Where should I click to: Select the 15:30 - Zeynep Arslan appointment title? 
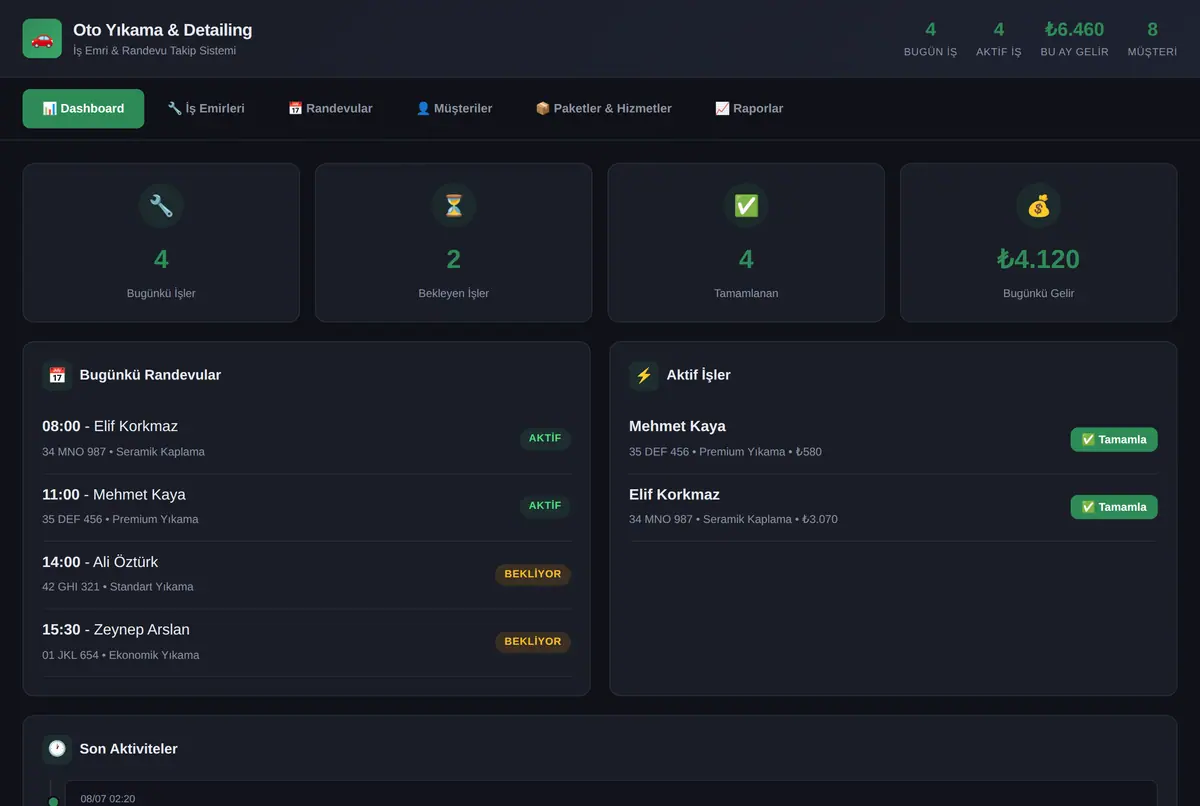point(116,629)
